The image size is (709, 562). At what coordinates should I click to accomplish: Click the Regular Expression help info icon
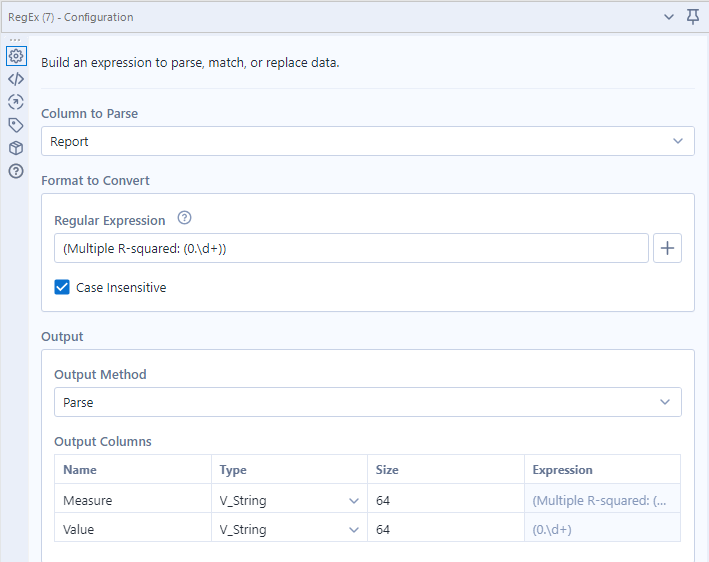pos(184,219)
